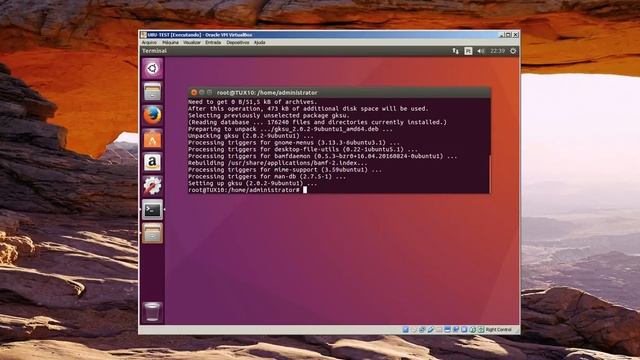640x360 pixels.
Task: Click the mouse integration status icon
Action: coord(473,329)
